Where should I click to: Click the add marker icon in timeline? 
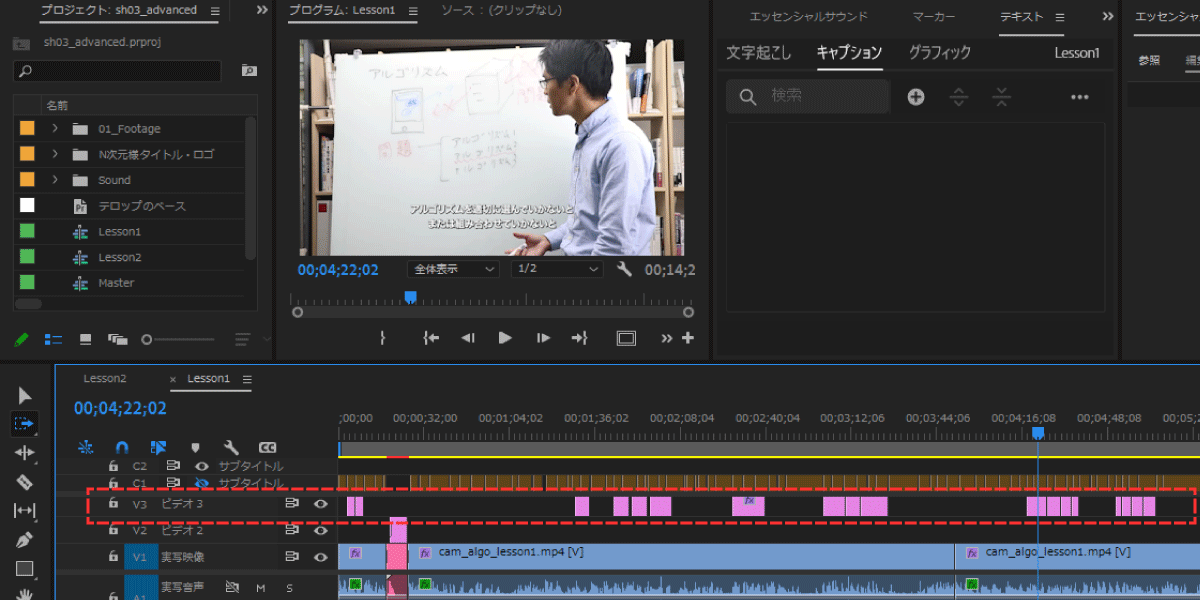tap(195, 447)
